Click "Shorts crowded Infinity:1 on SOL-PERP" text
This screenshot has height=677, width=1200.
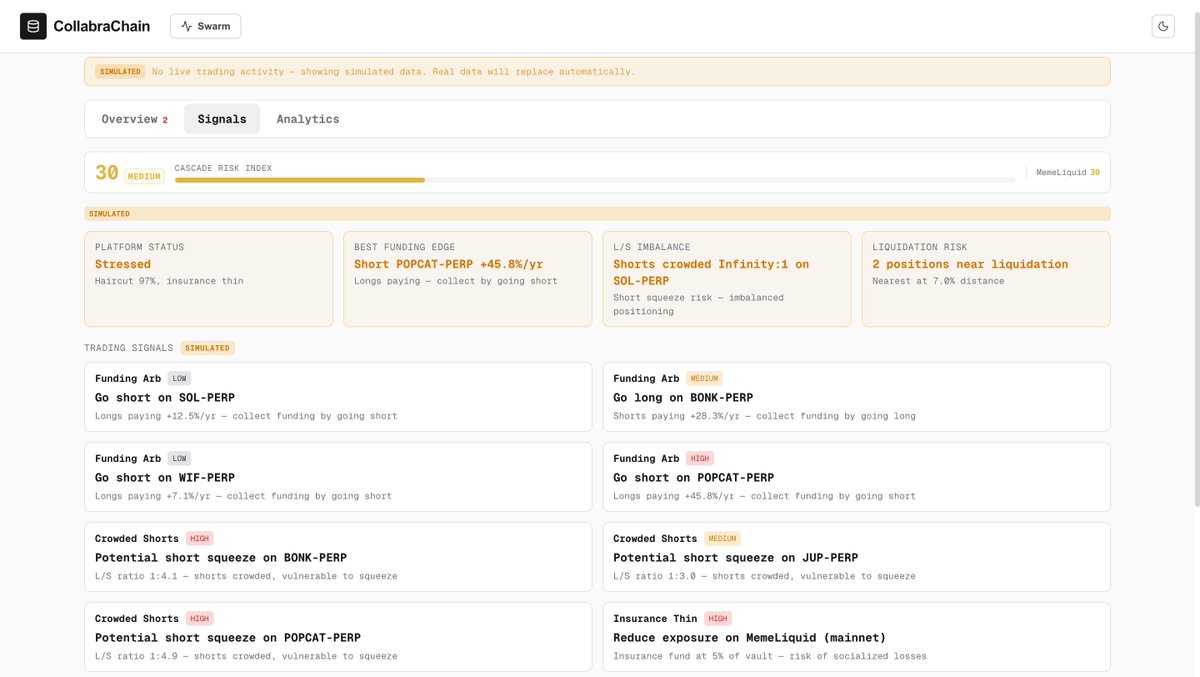coord(711,271)
